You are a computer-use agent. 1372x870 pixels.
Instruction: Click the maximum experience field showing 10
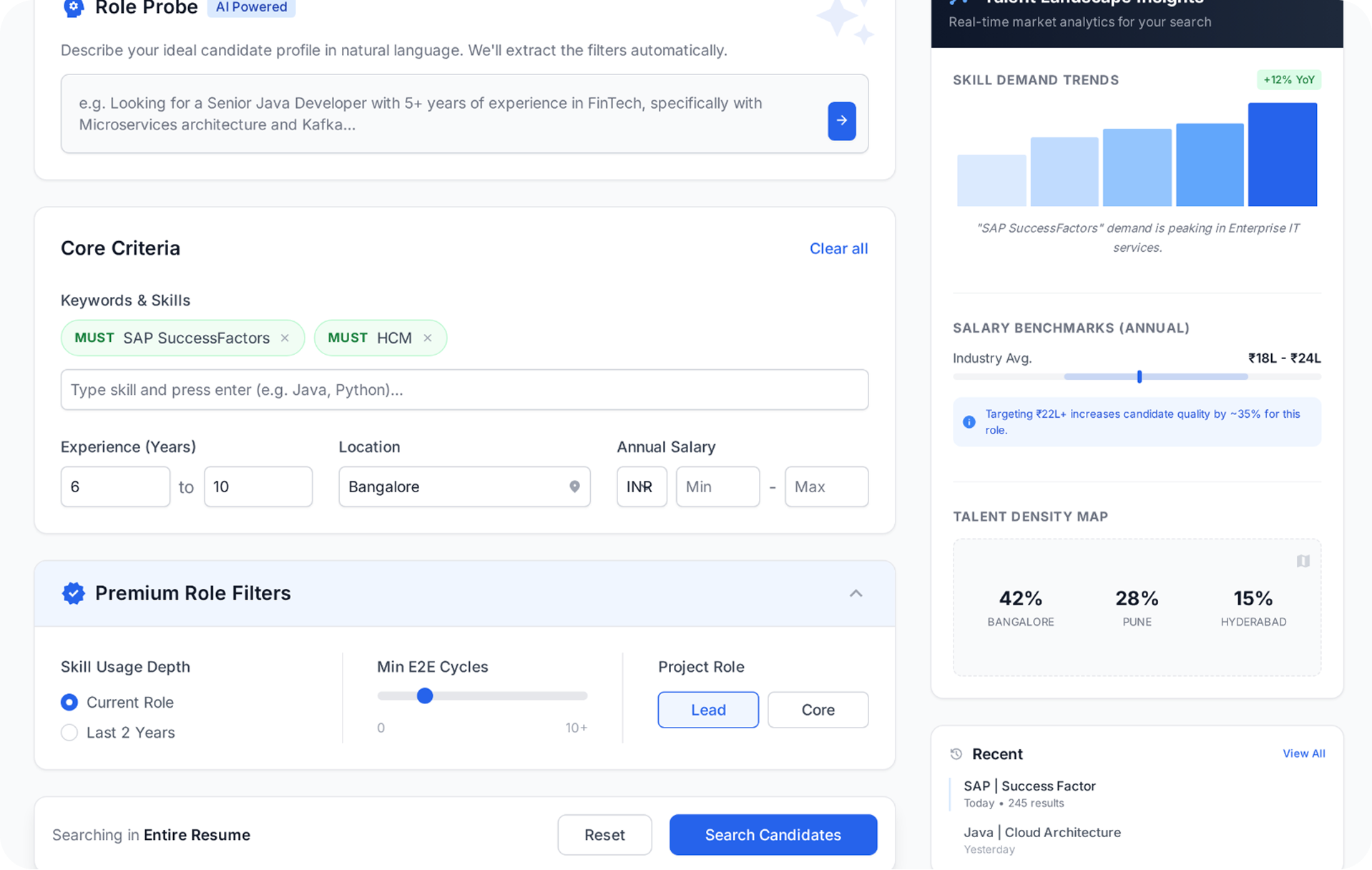tap(258, 487)
